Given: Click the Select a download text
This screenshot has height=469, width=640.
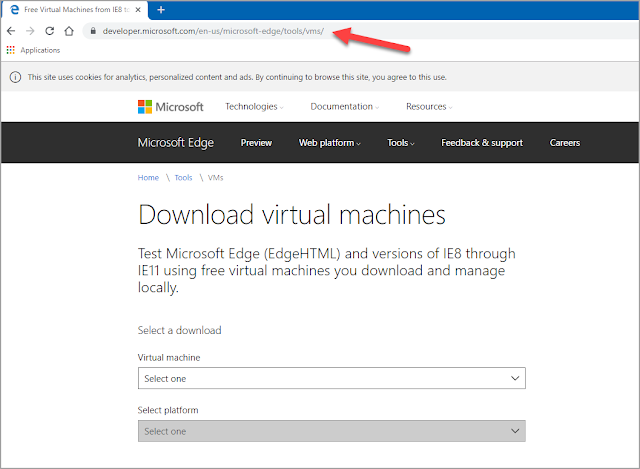Looking at the screenshot, I should (180, 330).
